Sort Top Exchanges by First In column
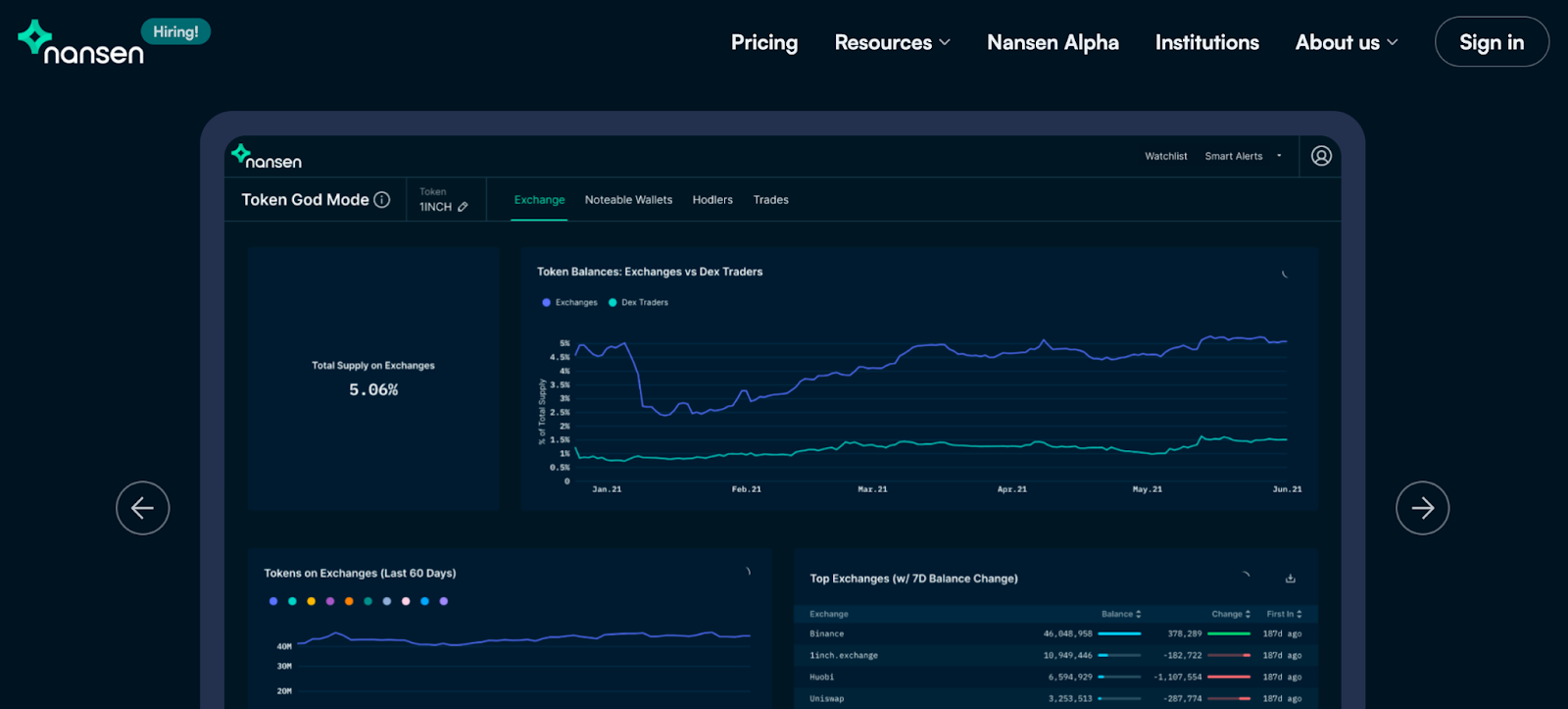Image resolution: width=1568 pixels, height=709 pixels. (1284, 614)
